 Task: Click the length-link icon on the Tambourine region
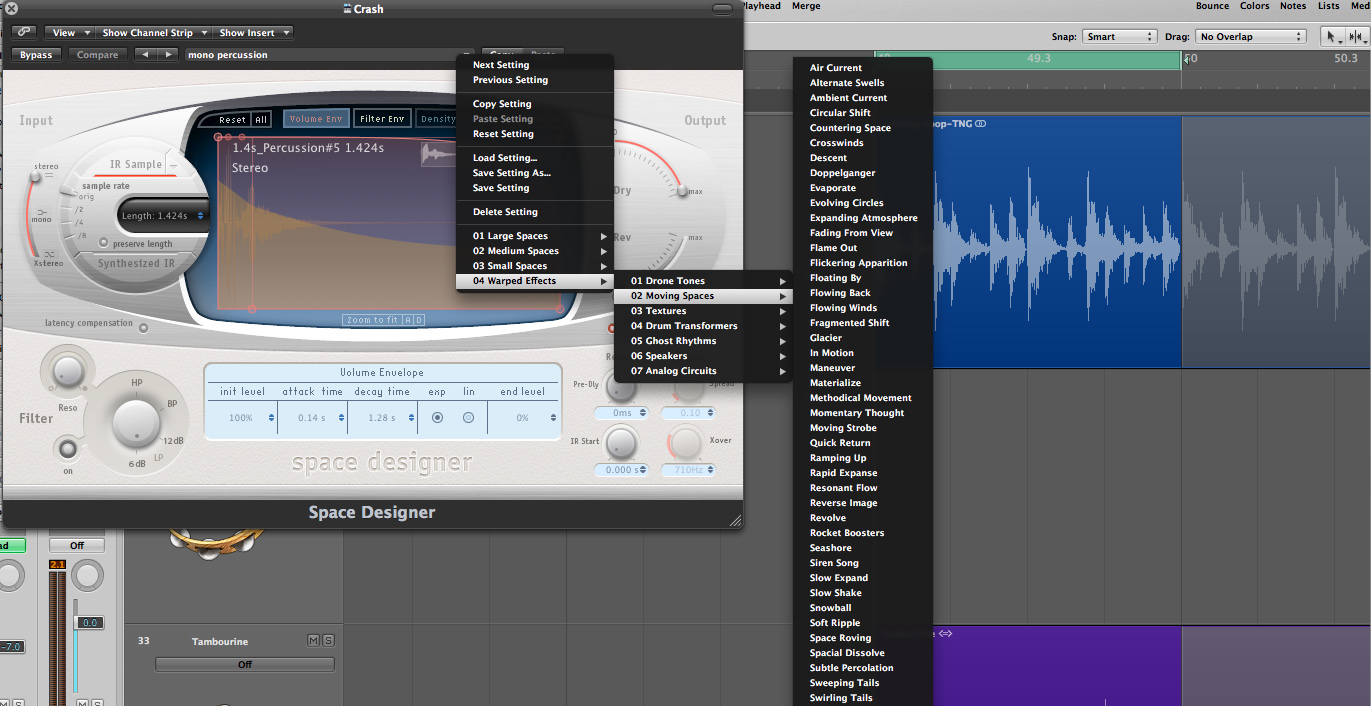945,633
